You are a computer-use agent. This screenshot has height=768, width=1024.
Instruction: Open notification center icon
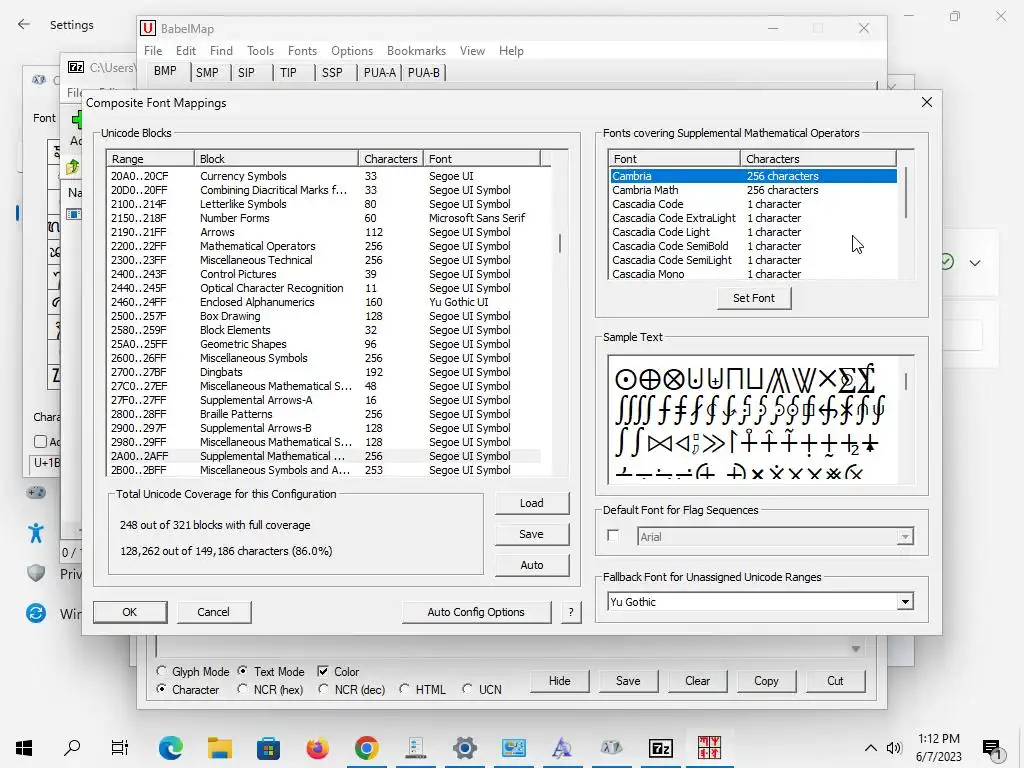[991, 748]
